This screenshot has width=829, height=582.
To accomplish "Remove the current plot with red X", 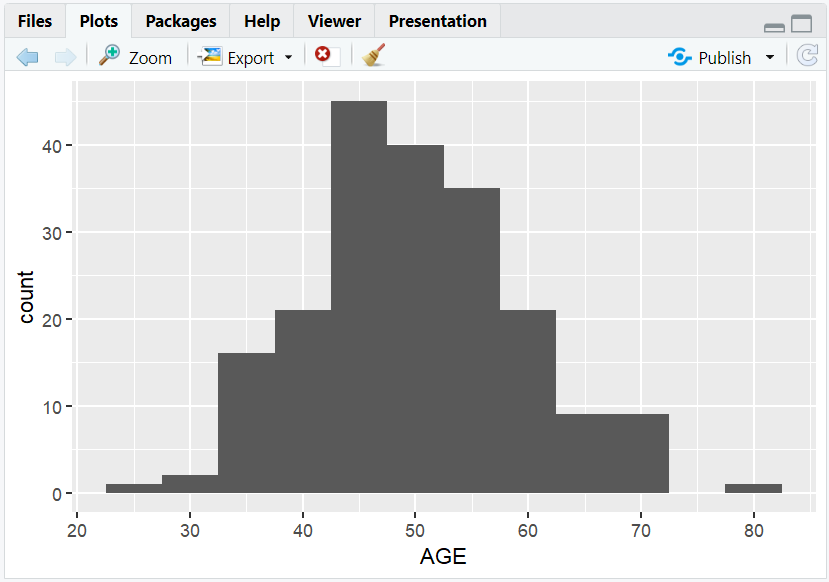I will pyautogui.click(x=321, y=56).
